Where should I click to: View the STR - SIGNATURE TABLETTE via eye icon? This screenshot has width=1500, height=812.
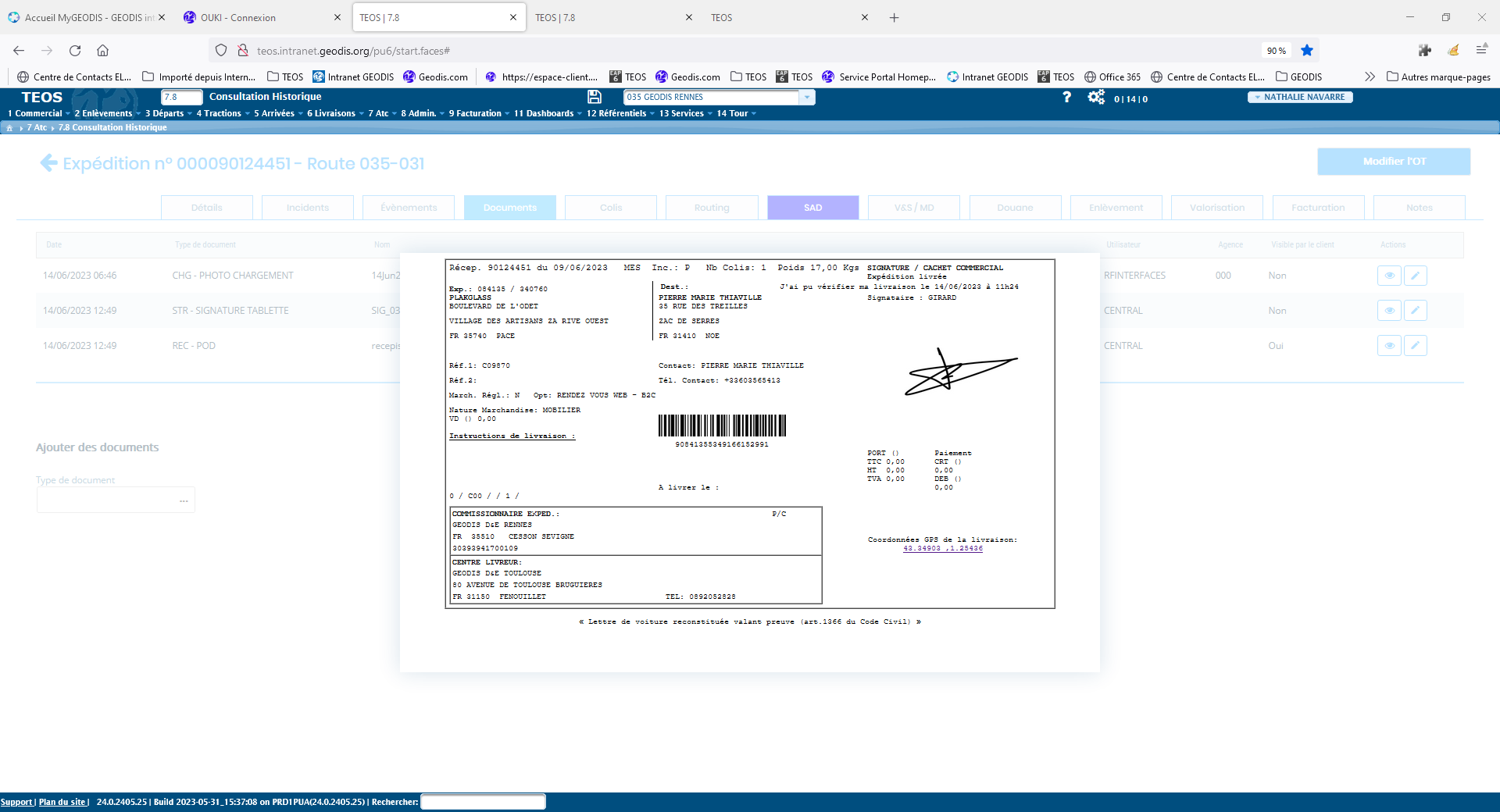1389,311
